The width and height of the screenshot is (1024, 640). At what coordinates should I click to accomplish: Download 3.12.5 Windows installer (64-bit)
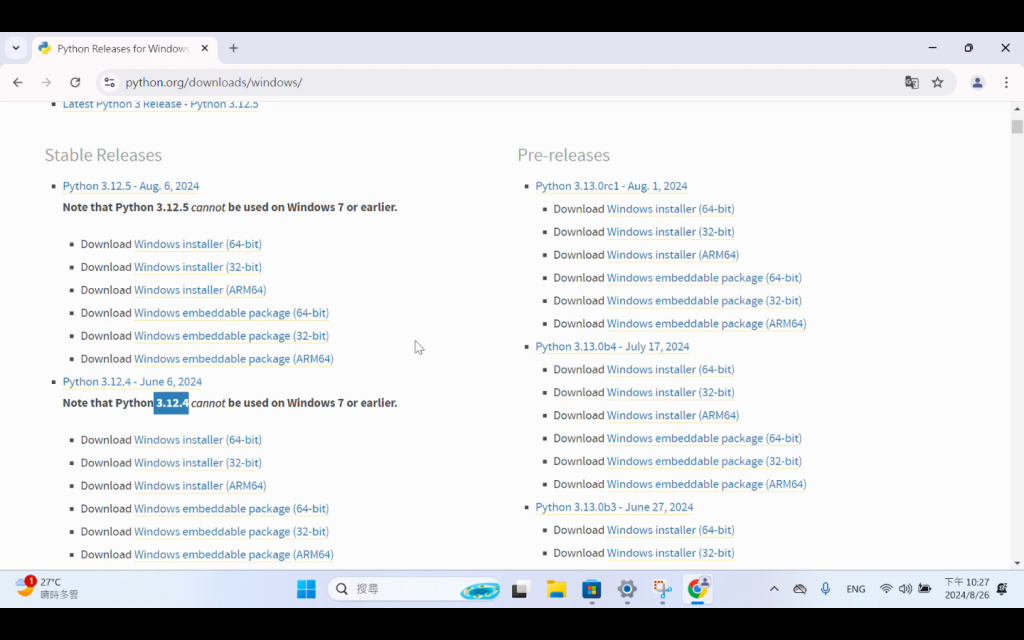(x=198, y=244)
